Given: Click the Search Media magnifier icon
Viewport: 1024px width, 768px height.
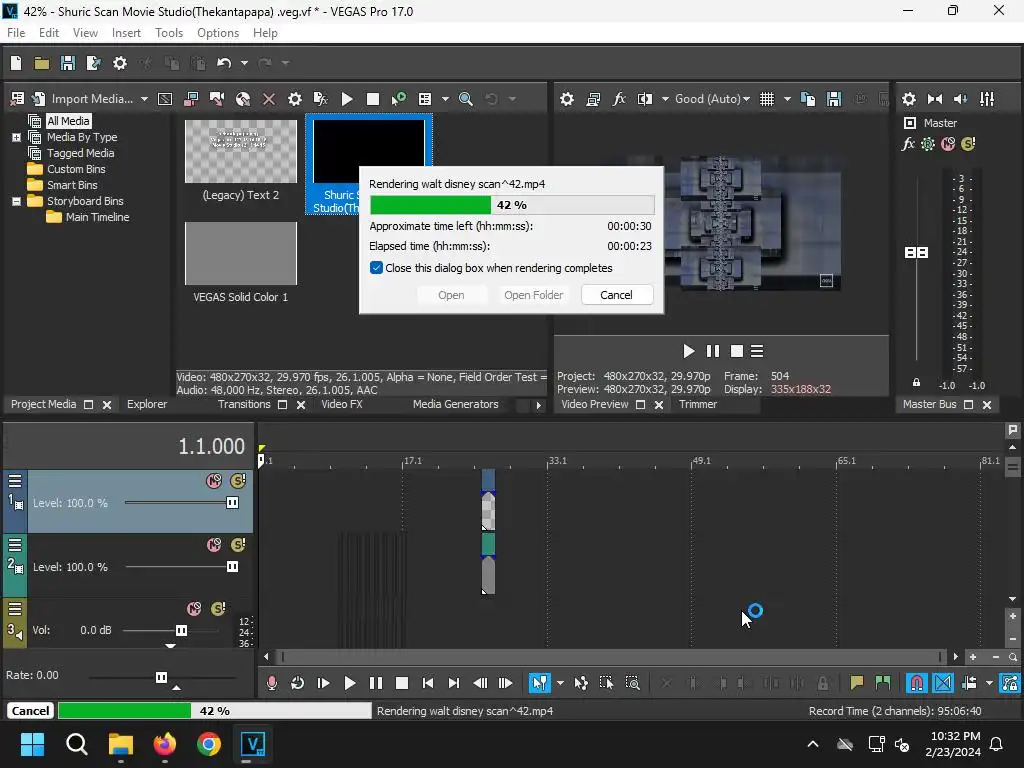Looking at the screenshot, I should click(x=466, y=99).
